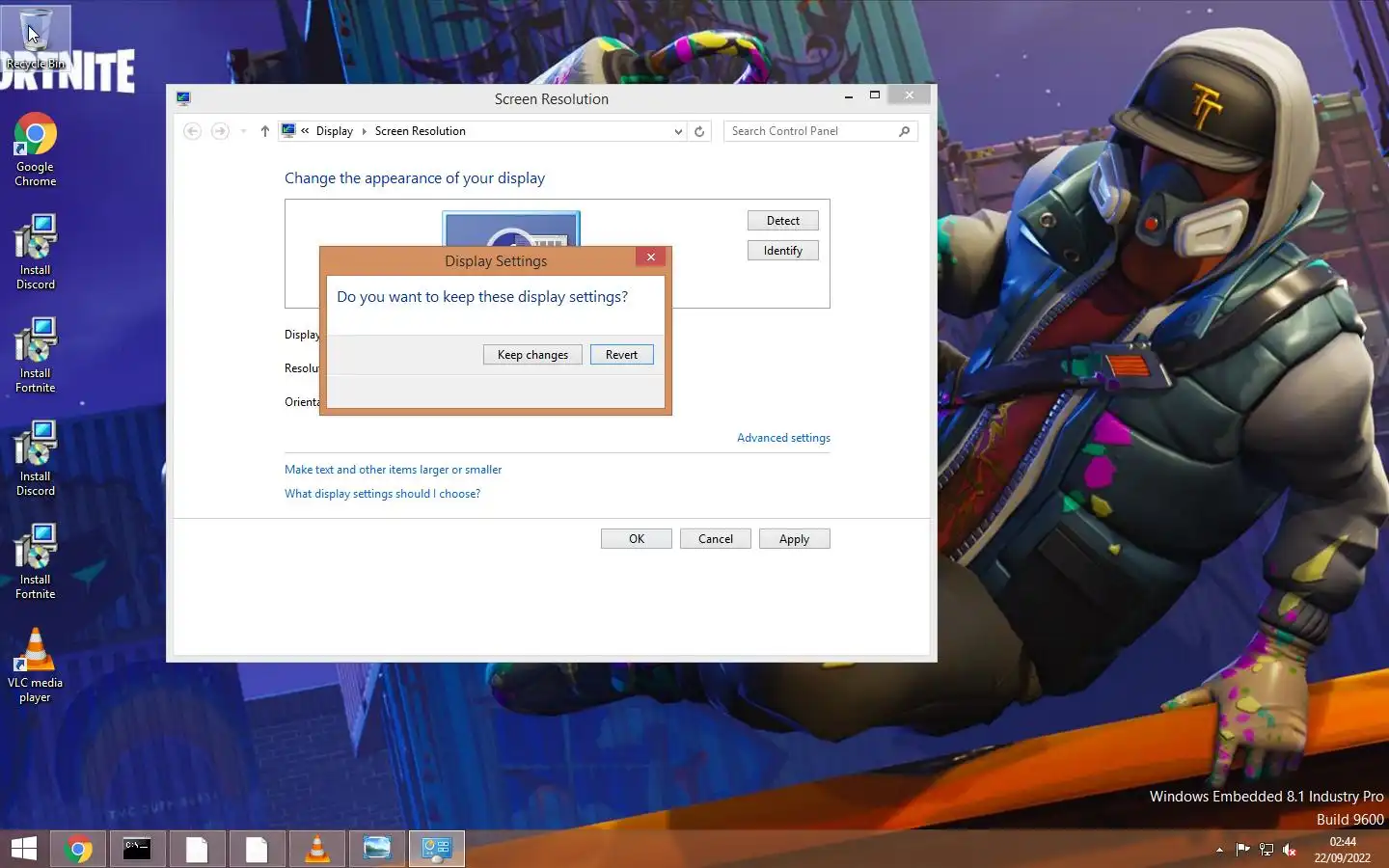Open the Action Center flag icon
Viewport: 1389px width, 868px height.
pos(1242,850)
